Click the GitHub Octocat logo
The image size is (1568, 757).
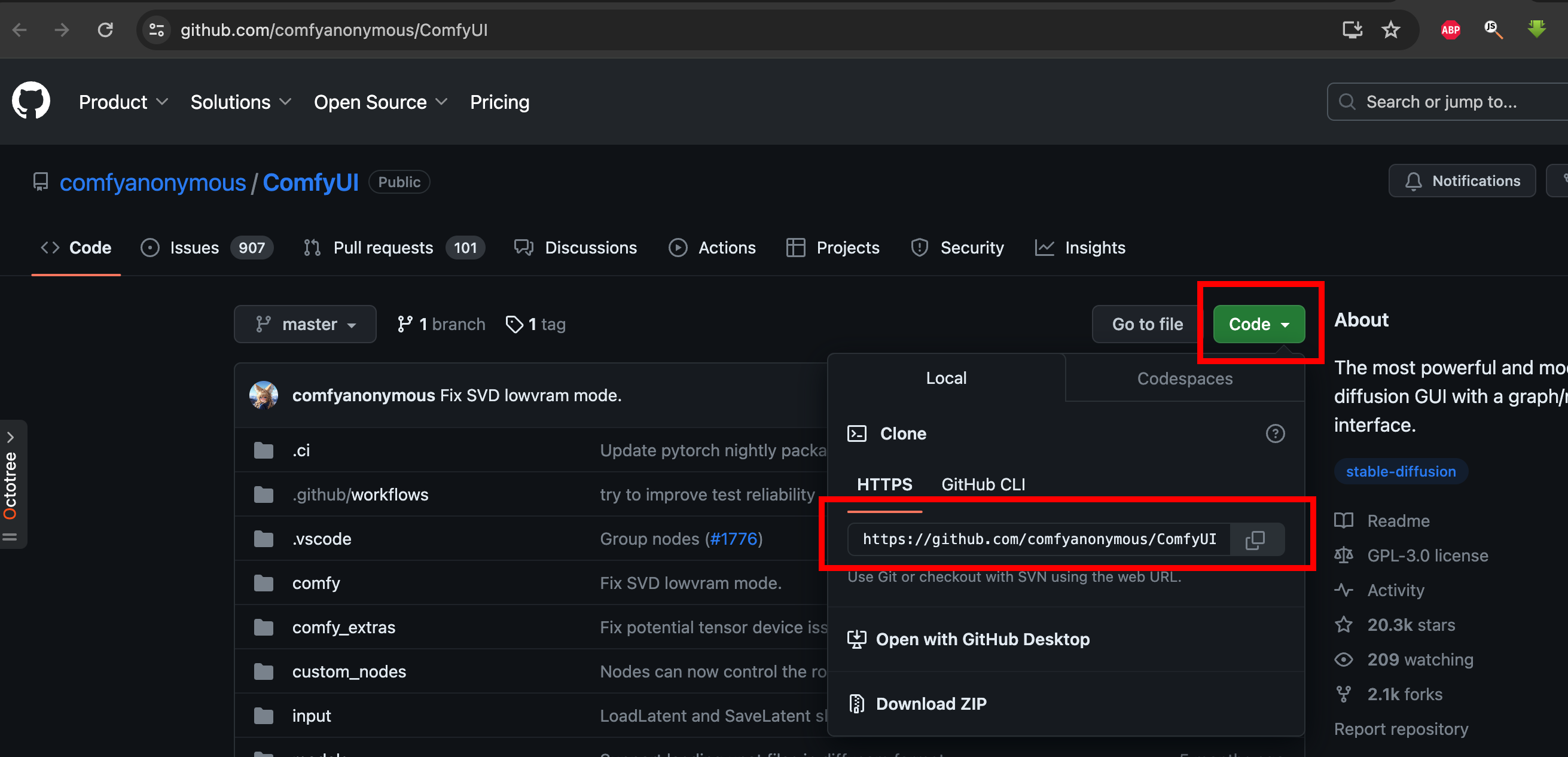(30, 101)
